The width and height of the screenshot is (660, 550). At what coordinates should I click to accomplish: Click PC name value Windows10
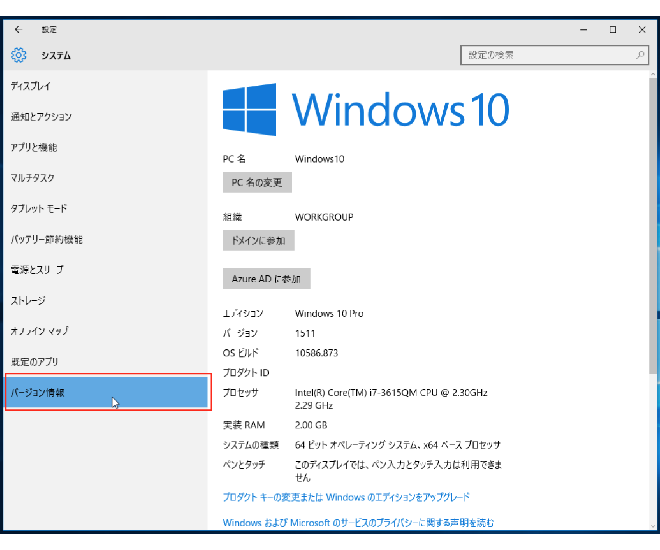319,159
